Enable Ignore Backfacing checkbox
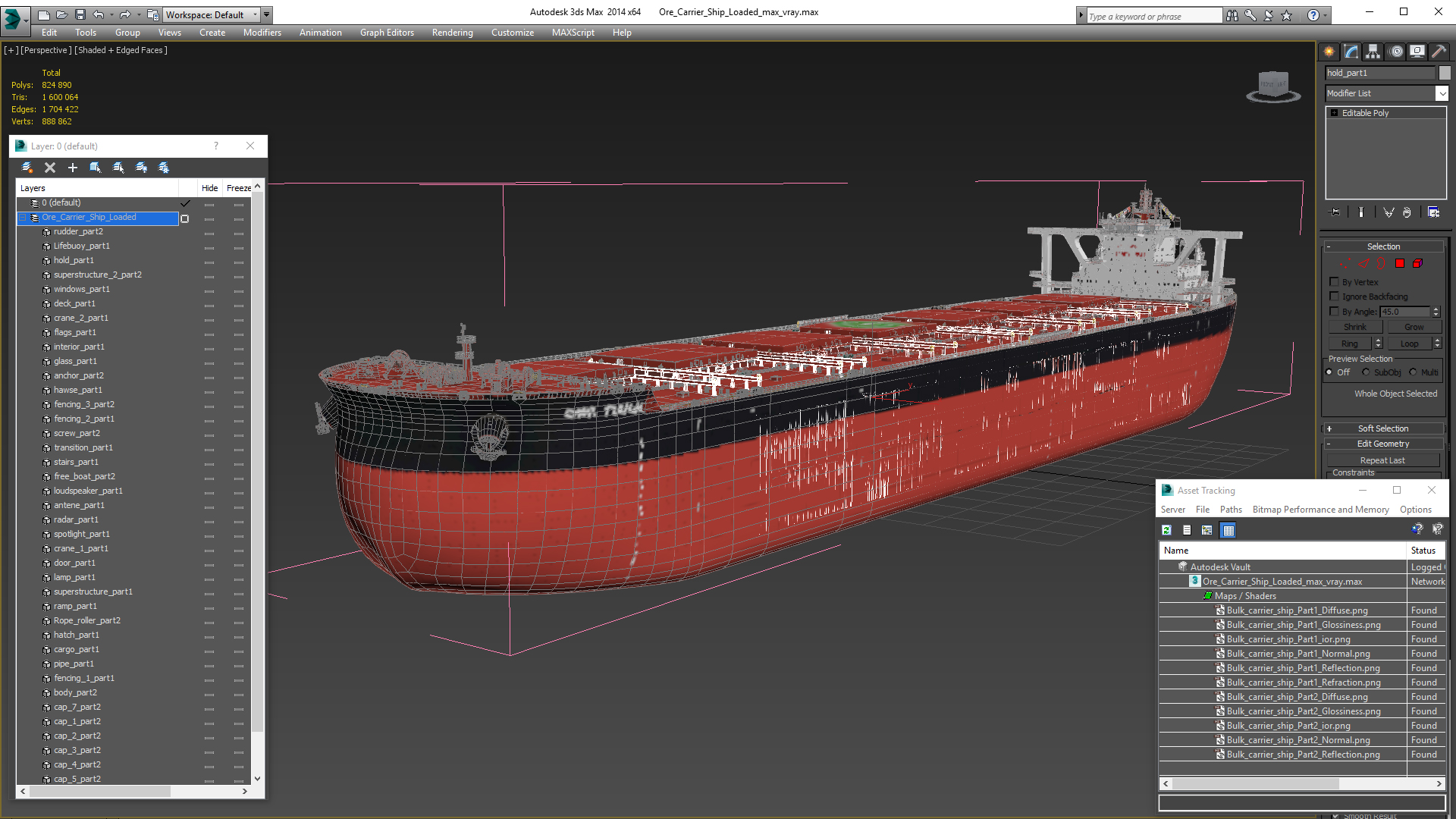Screen dimensions: 1456x819 tap(1335, 297)
